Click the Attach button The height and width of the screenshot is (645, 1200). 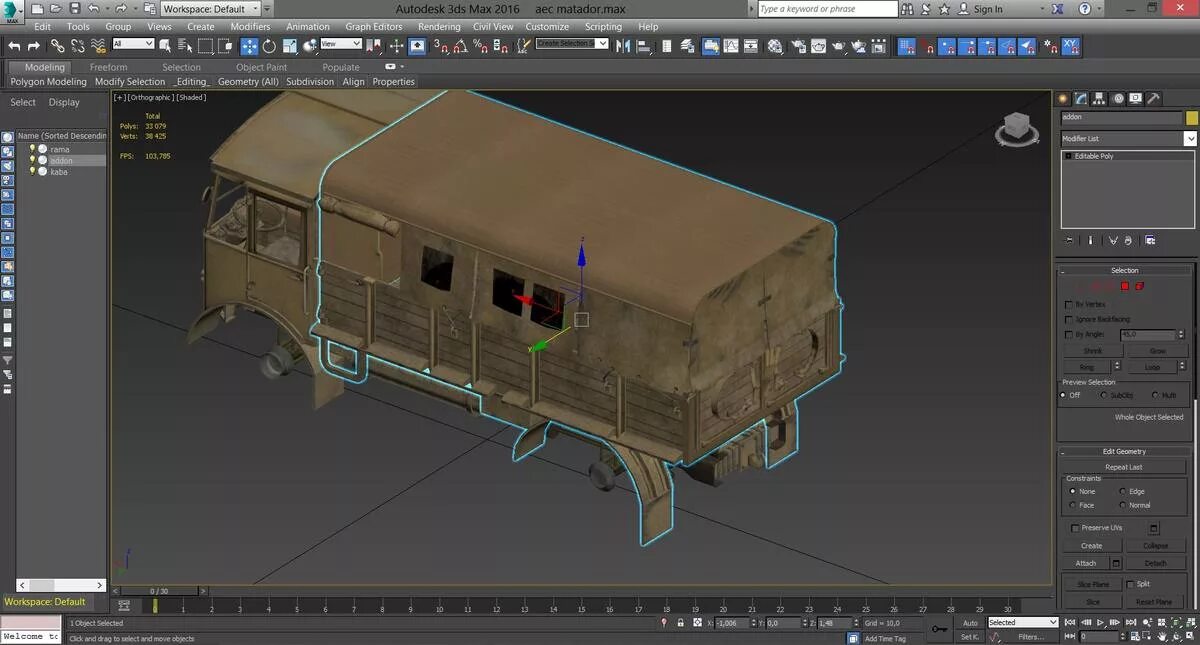tap(1086, 563)
